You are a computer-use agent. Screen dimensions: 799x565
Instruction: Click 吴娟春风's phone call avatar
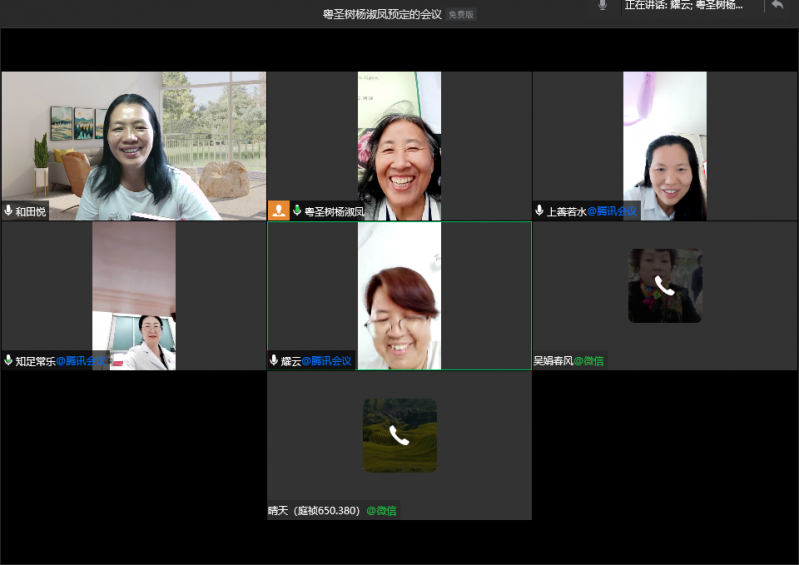pos(665,286)
